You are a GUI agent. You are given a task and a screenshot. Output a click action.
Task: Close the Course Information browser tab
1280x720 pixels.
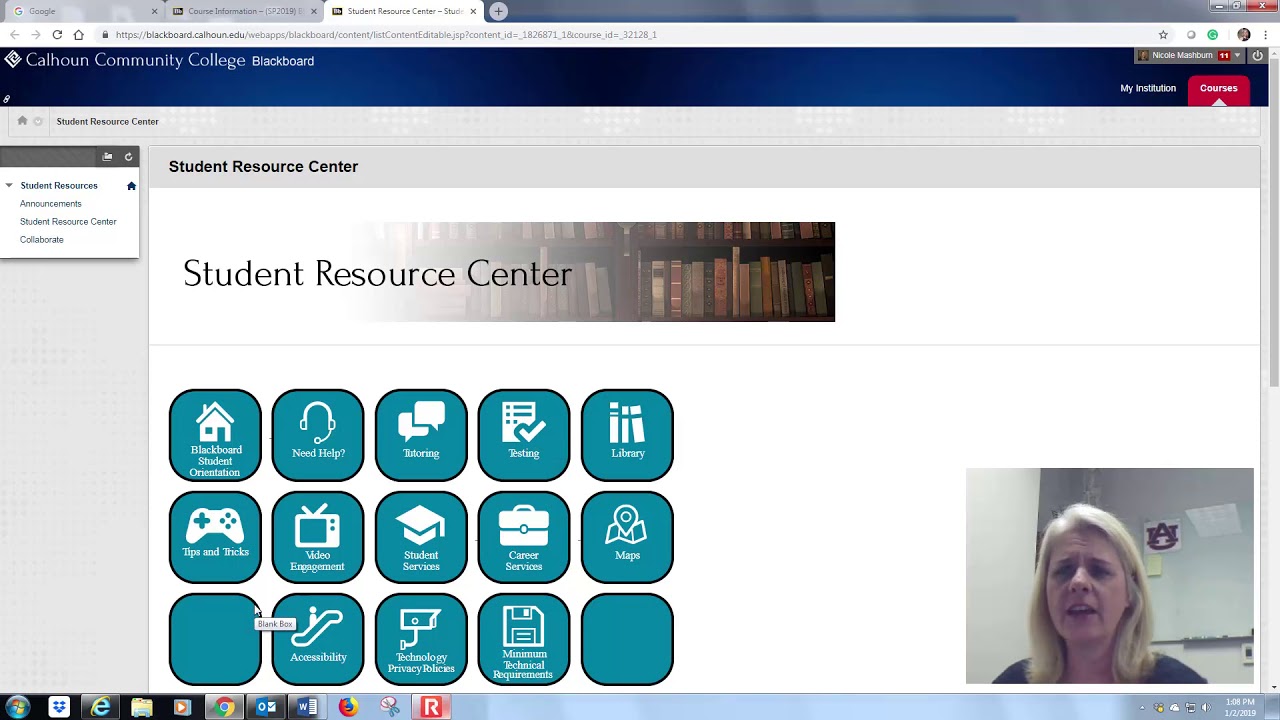pyautogui.click(x=314, y=11)
